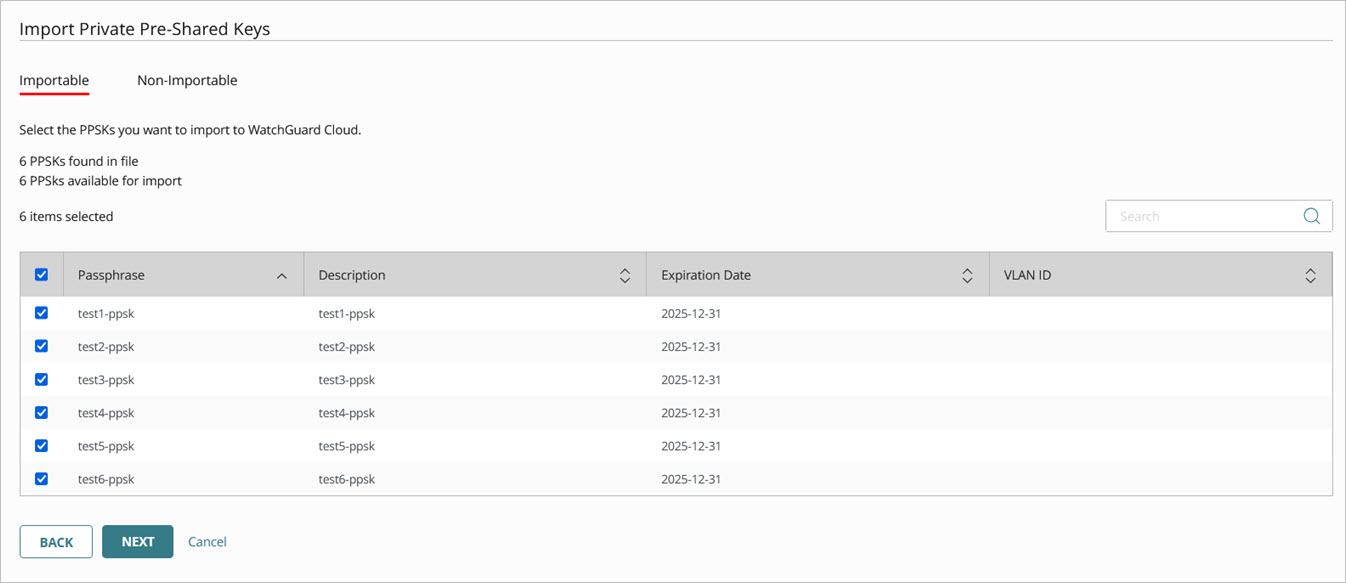Deselect the test3-ppsk checkbox
Image resolution: width=1346 pixels, height=583 pixels.
click(x=42, y=379)
